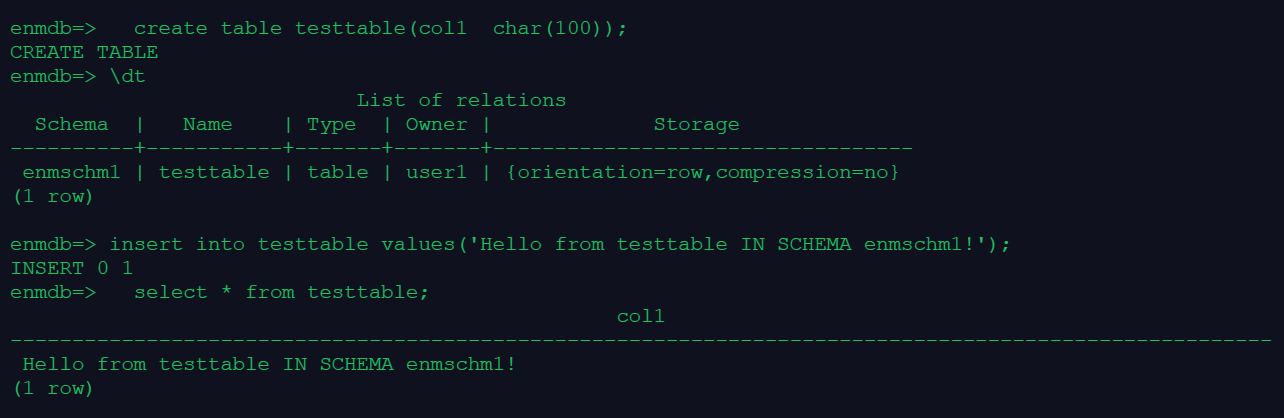Click the testtable name cell in relations table
1284x418 pixels.
pos(214,172)
